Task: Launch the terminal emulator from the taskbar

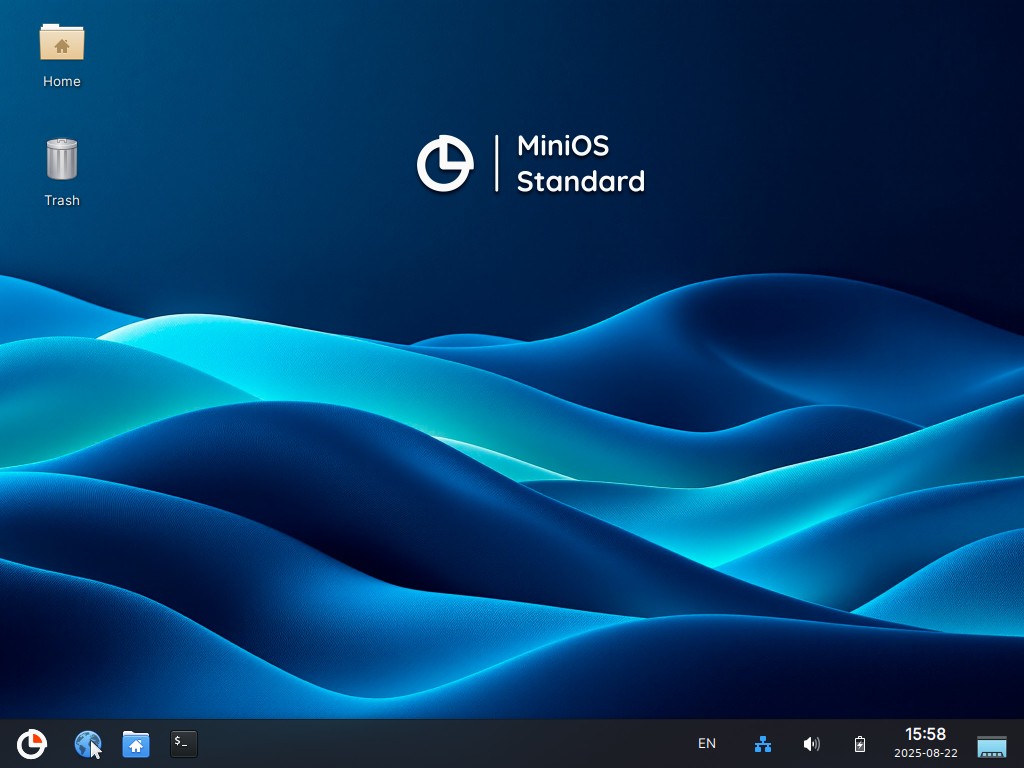Action: 184,744
